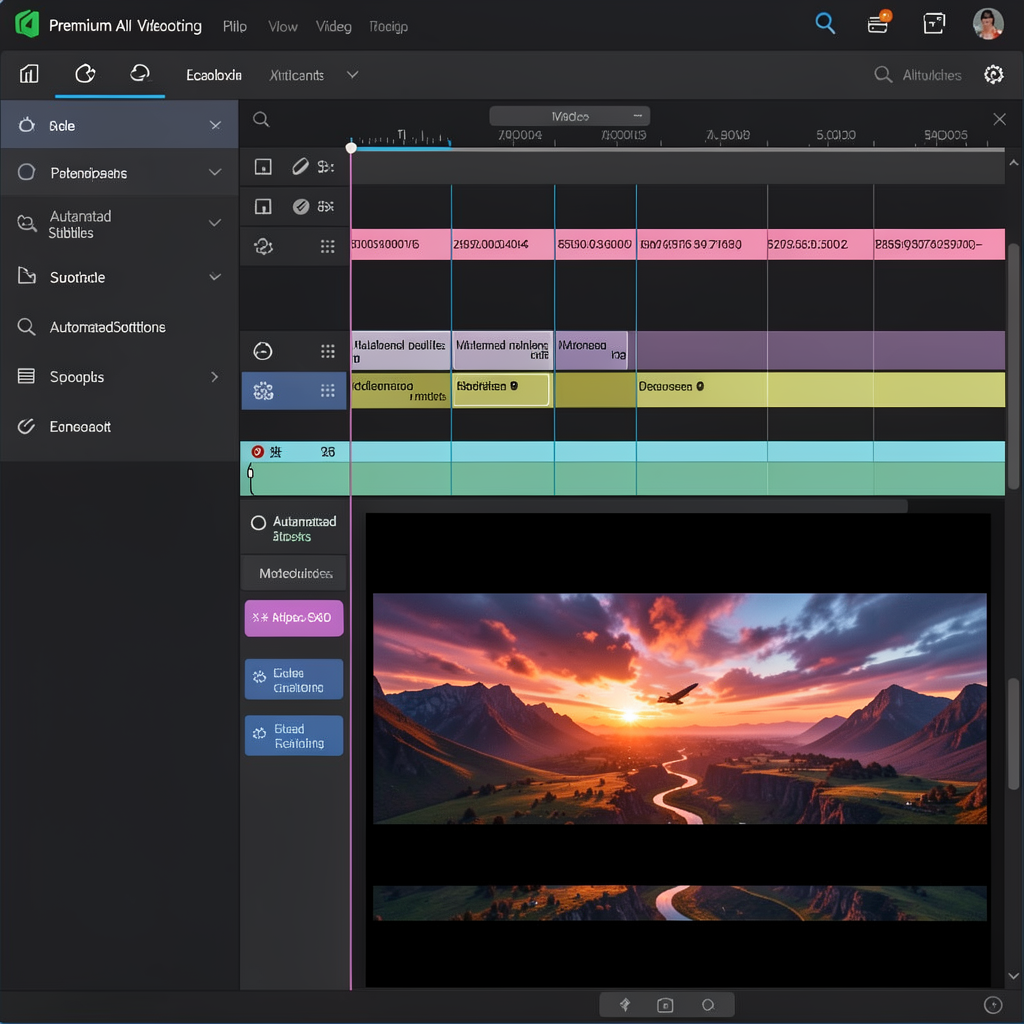Click the circular icon at bottom right corner

[x=993, y=1004]
